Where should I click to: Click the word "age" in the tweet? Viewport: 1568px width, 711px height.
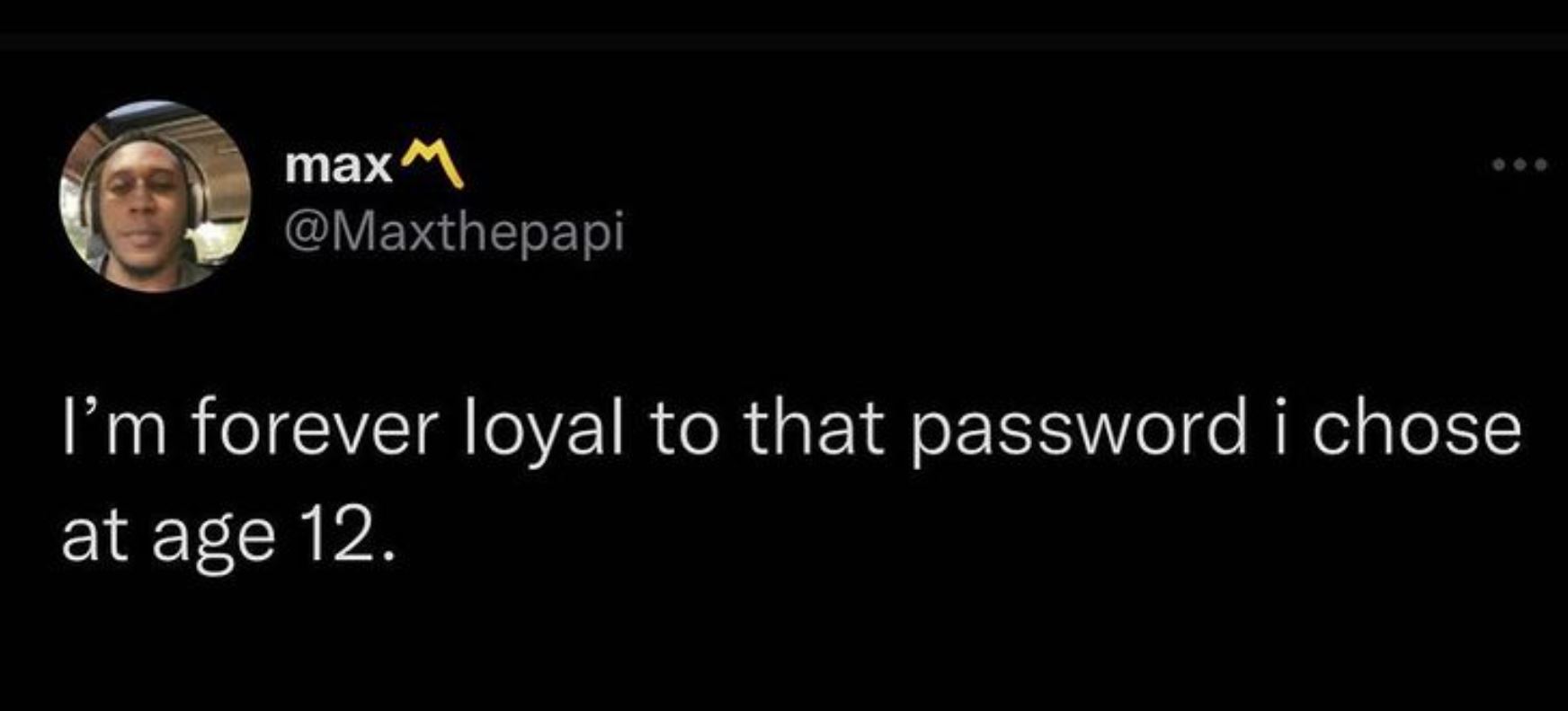point(213,543)
